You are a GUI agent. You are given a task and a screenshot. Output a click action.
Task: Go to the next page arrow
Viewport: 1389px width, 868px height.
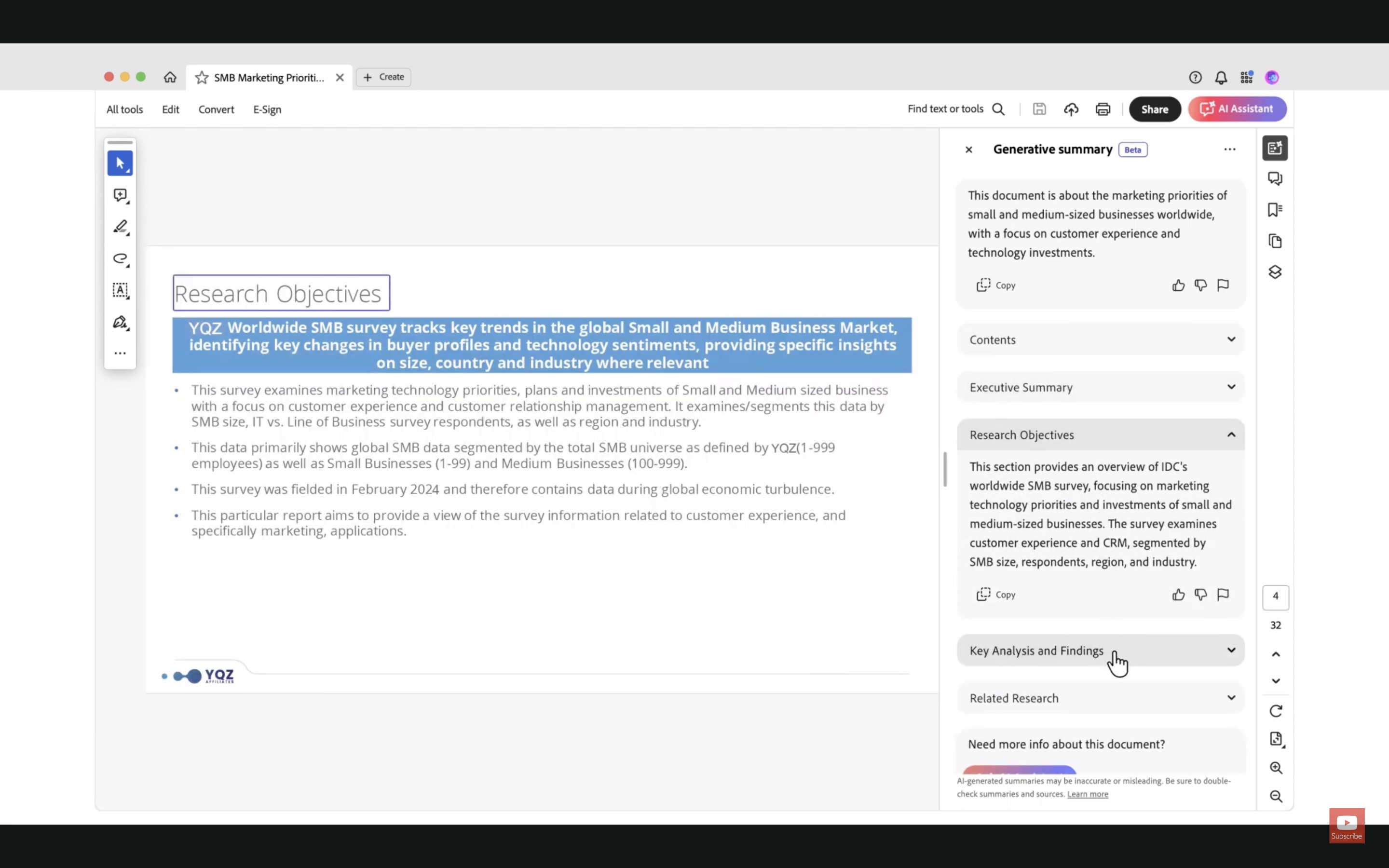pos(1275,681)
